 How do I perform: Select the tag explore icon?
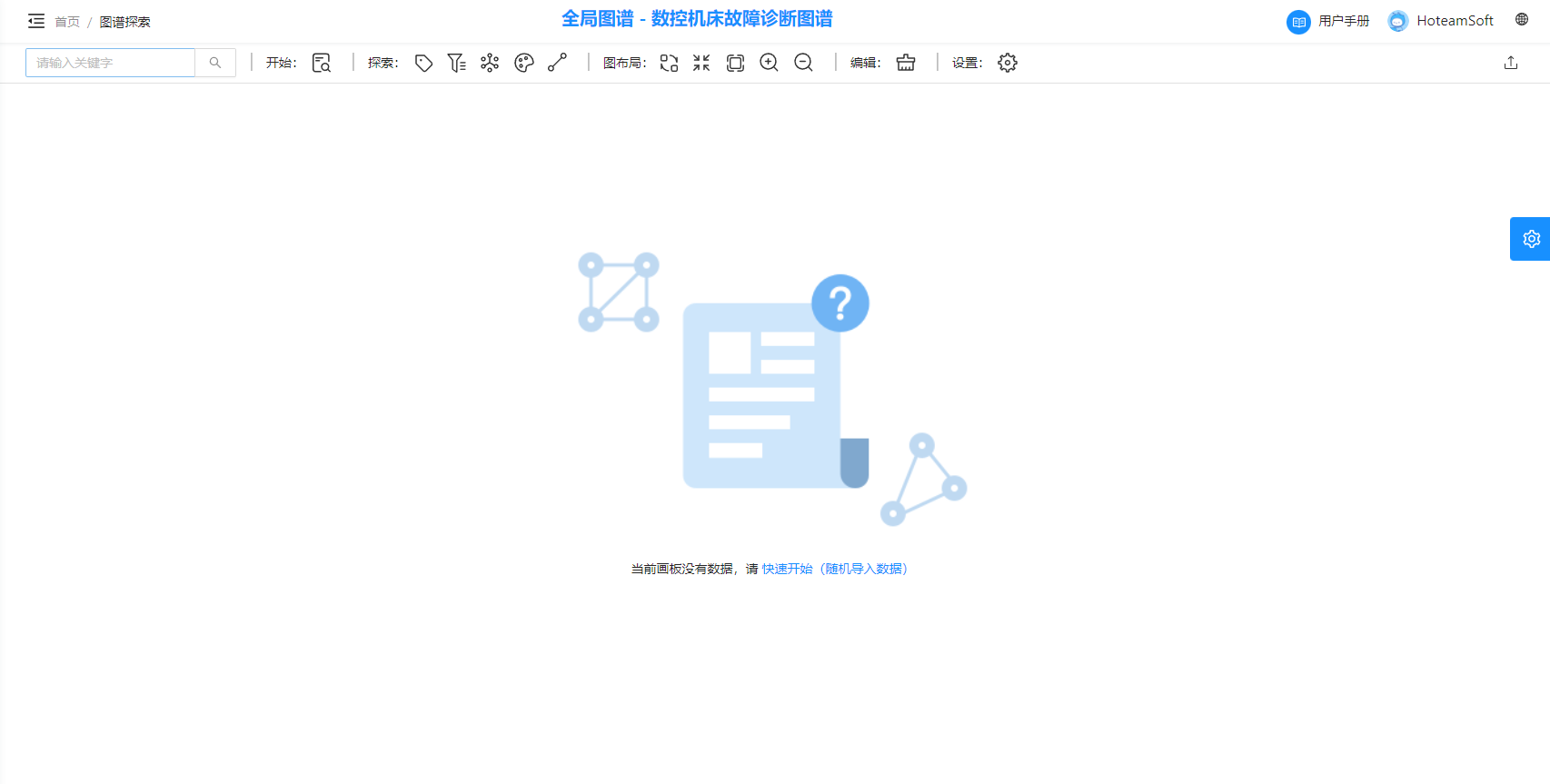tap(423, 63)
